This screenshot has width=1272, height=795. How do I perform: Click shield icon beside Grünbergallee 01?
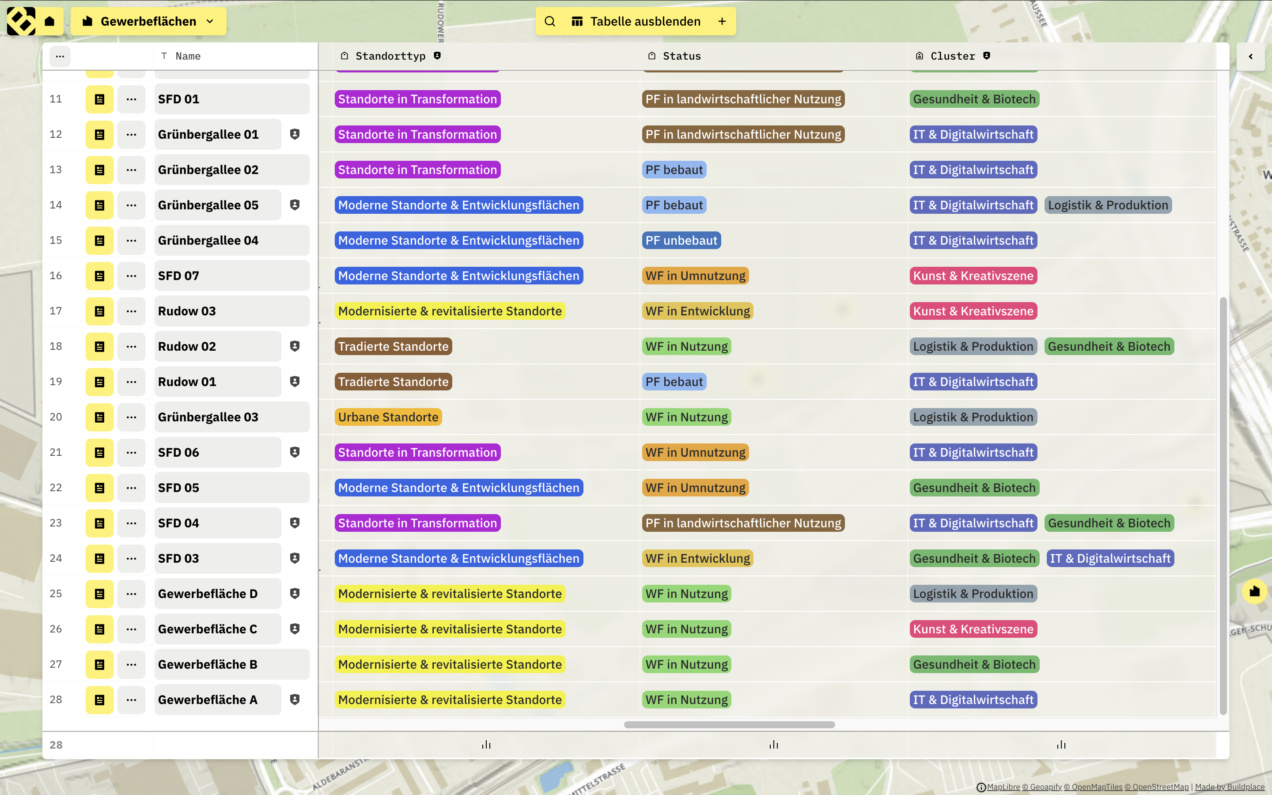click(295, 134)
